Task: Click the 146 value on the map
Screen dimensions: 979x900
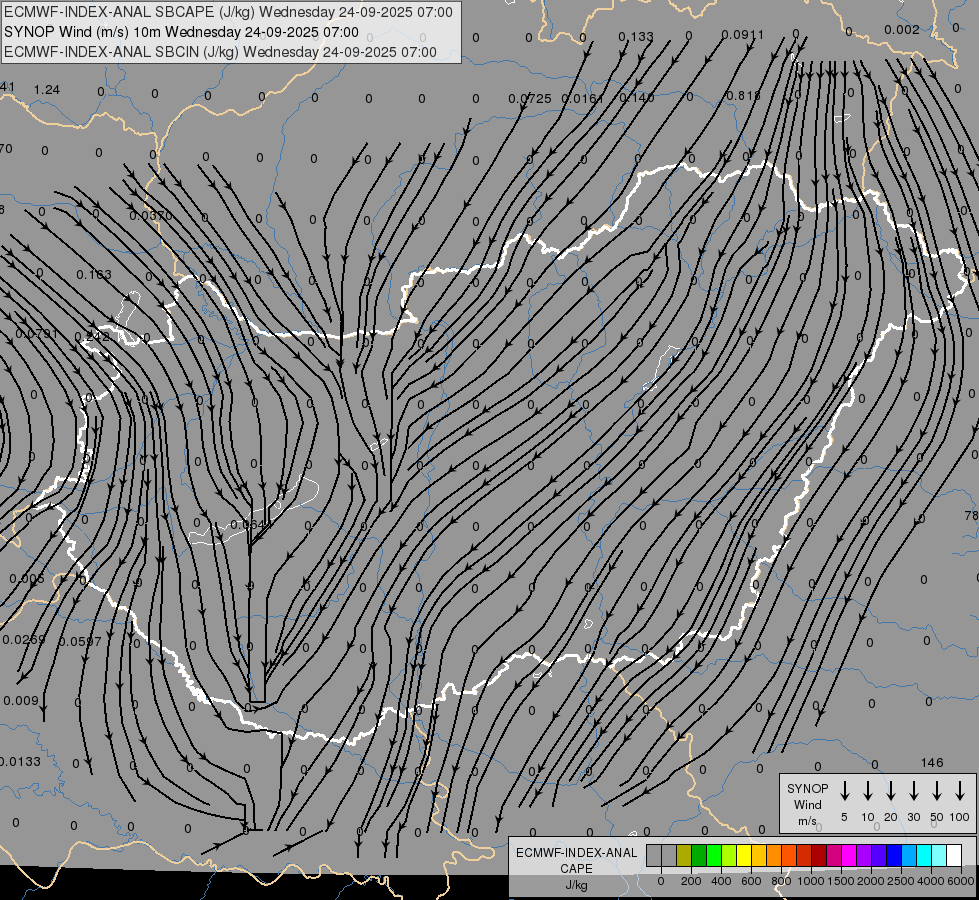Action: [x=932, y=763]
